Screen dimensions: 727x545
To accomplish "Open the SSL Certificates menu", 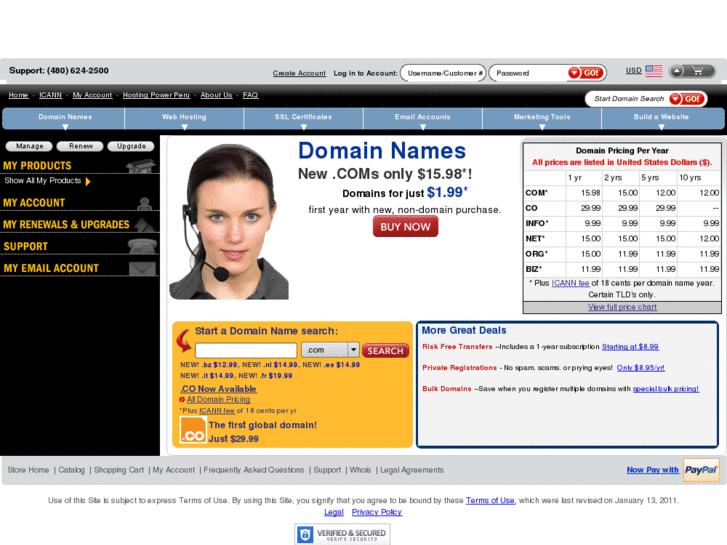I will [x=303, y=119].
